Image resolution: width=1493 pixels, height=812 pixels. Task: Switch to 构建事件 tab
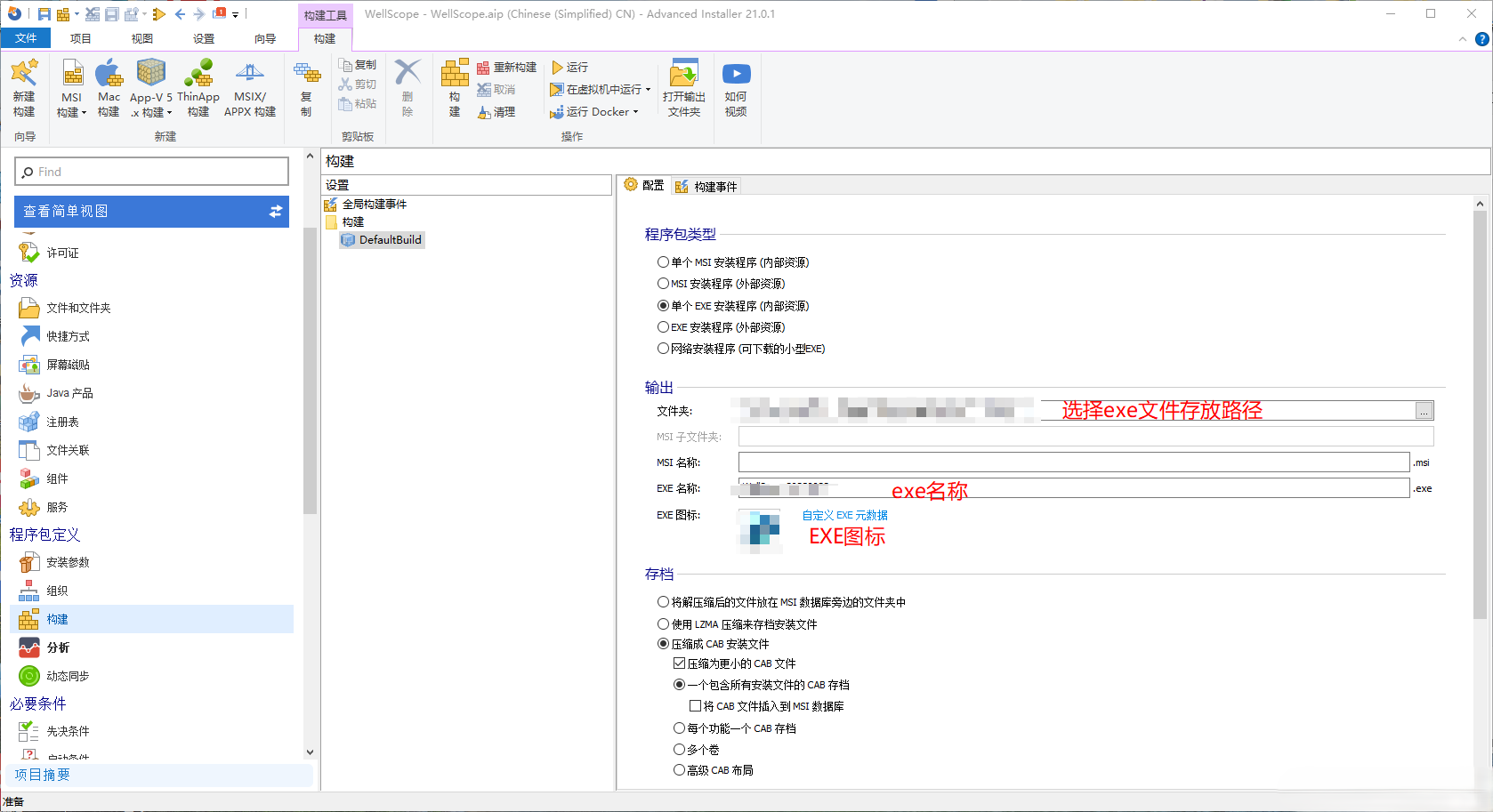pos(706,186)
